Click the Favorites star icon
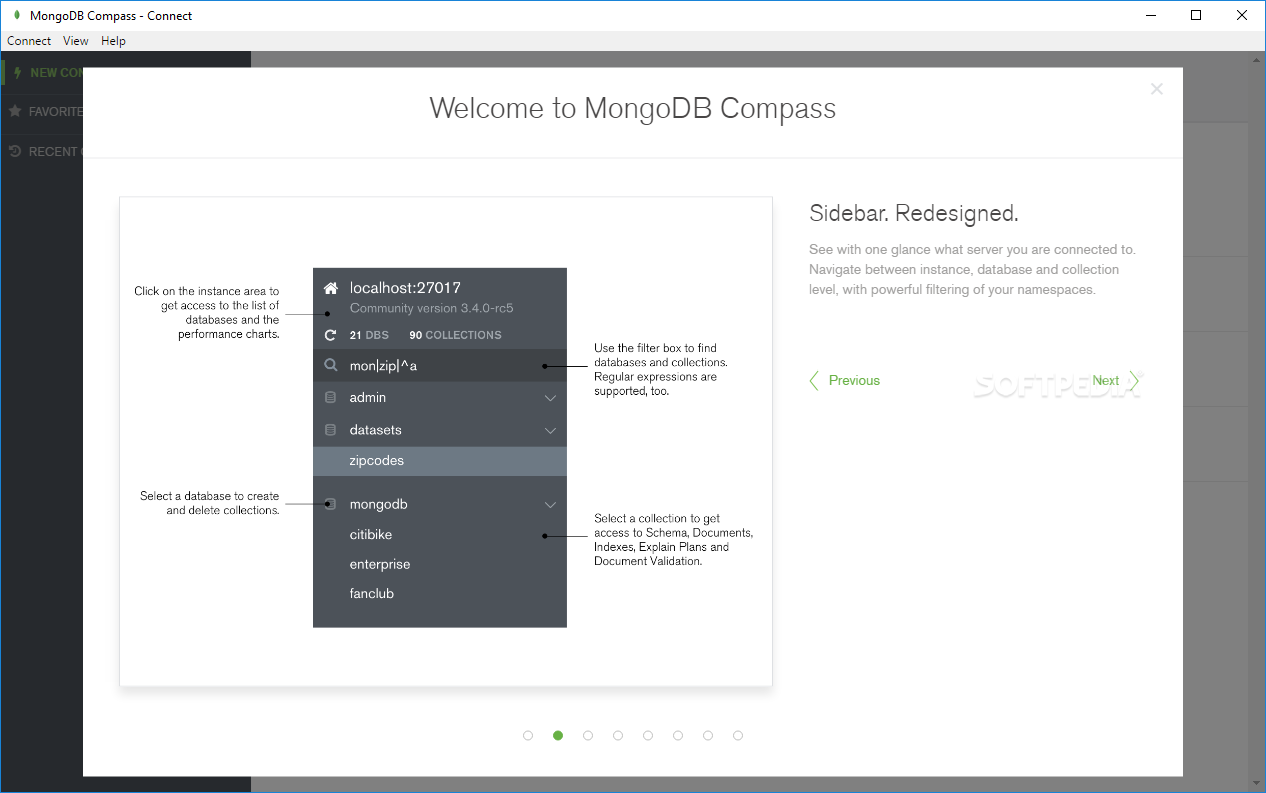Screen dimensions: 1266x793 click(15, 111)
